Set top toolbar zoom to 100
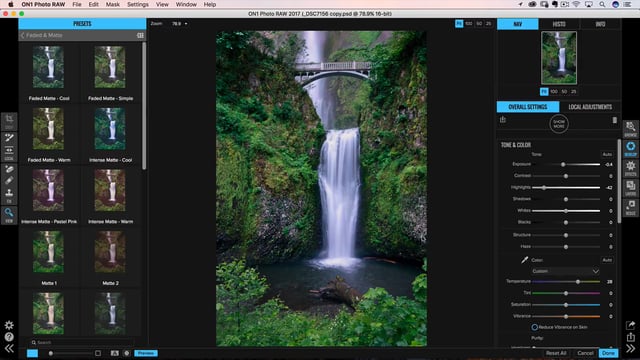 pyautogui.click(x=469, y=24)
